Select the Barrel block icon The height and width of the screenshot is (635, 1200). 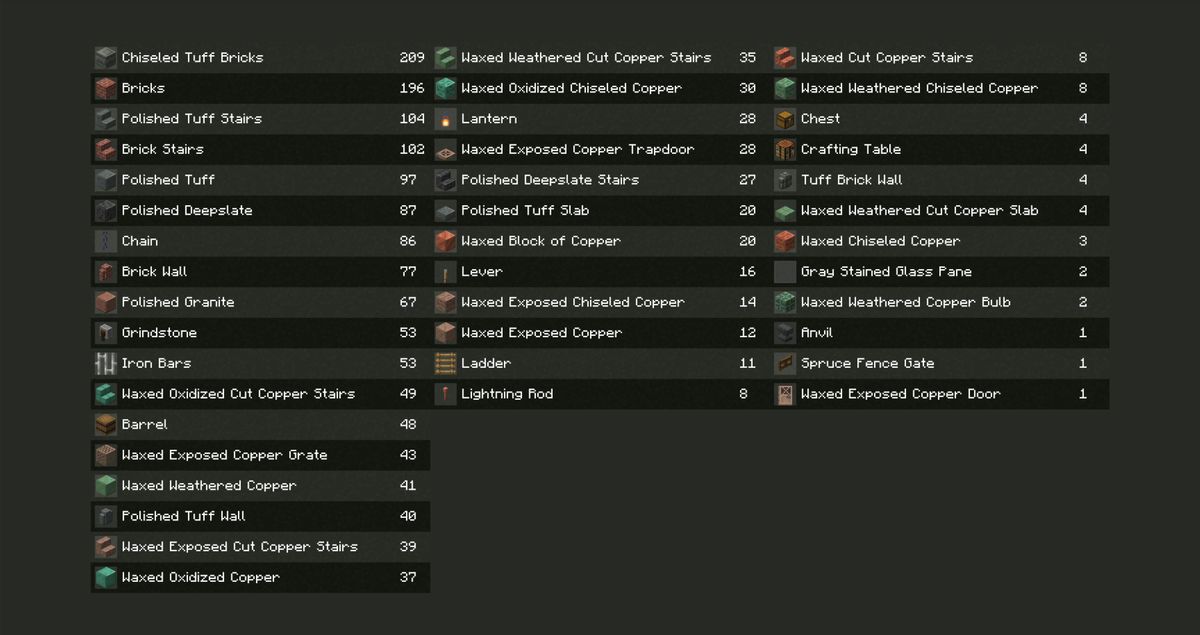coord(106,425)
